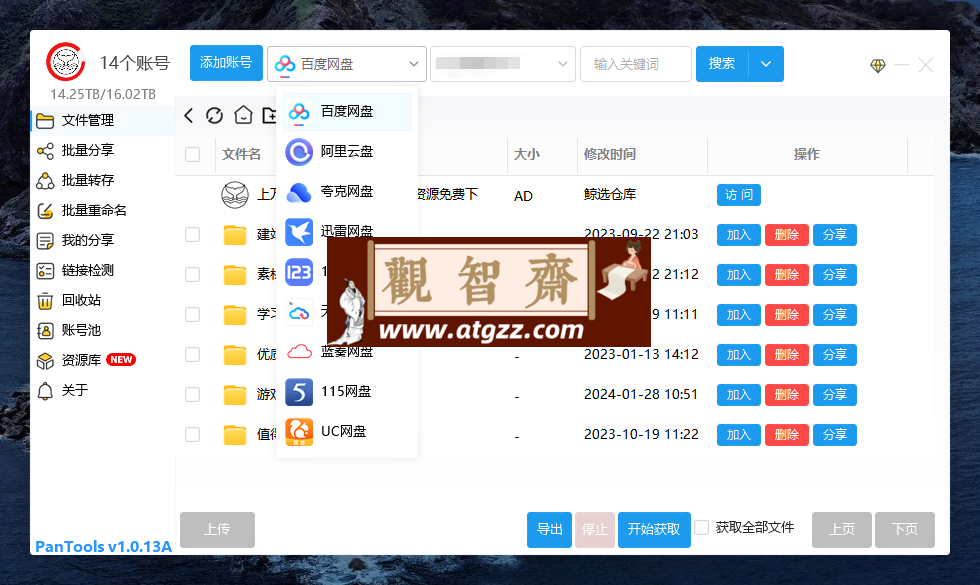Click 分享 for the 2024-01-28 row
The image size is (980, 585).
pyautogui.click(x=835, y=395)
